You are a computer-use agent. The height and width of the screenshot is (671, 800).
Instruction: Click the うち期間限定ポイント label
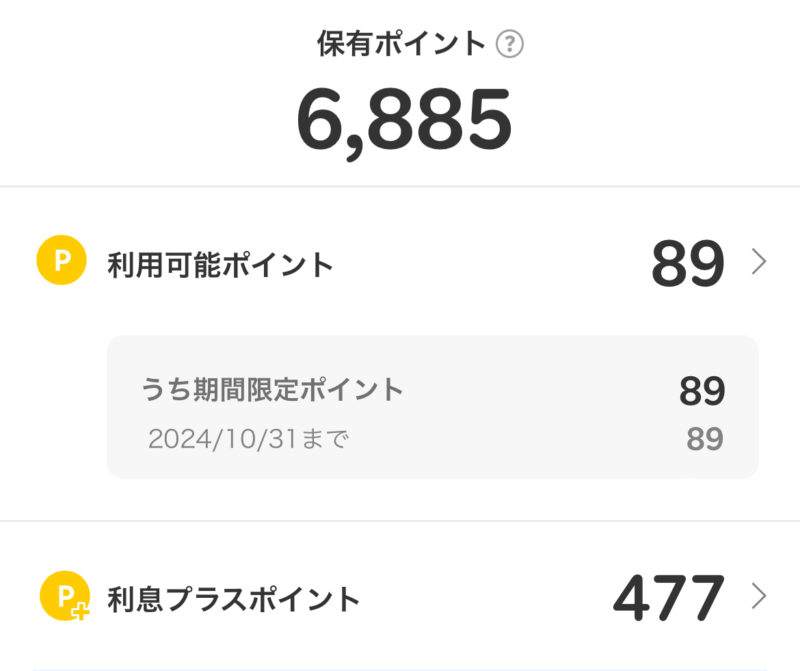(273, 390)
